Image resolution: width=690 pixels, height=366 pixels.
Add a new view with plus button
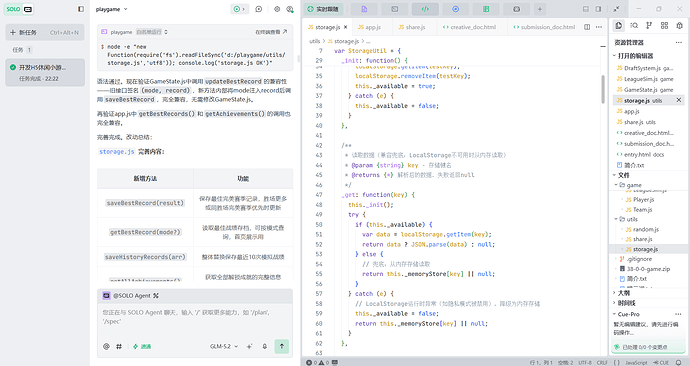click(540, 9)
